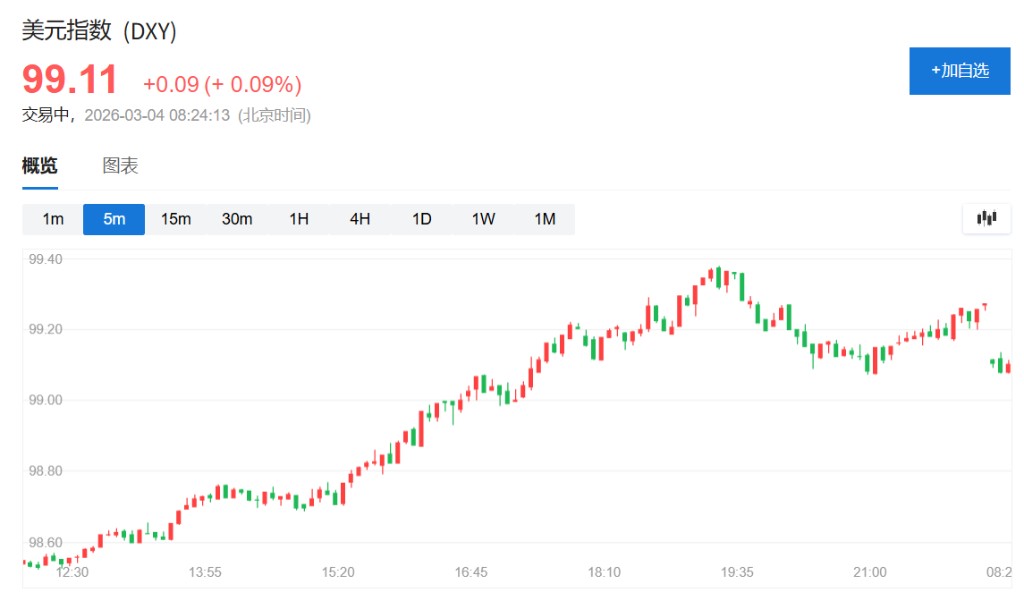
Task: Add DXY to watchlist with 加自选
Action: point(959,71)
